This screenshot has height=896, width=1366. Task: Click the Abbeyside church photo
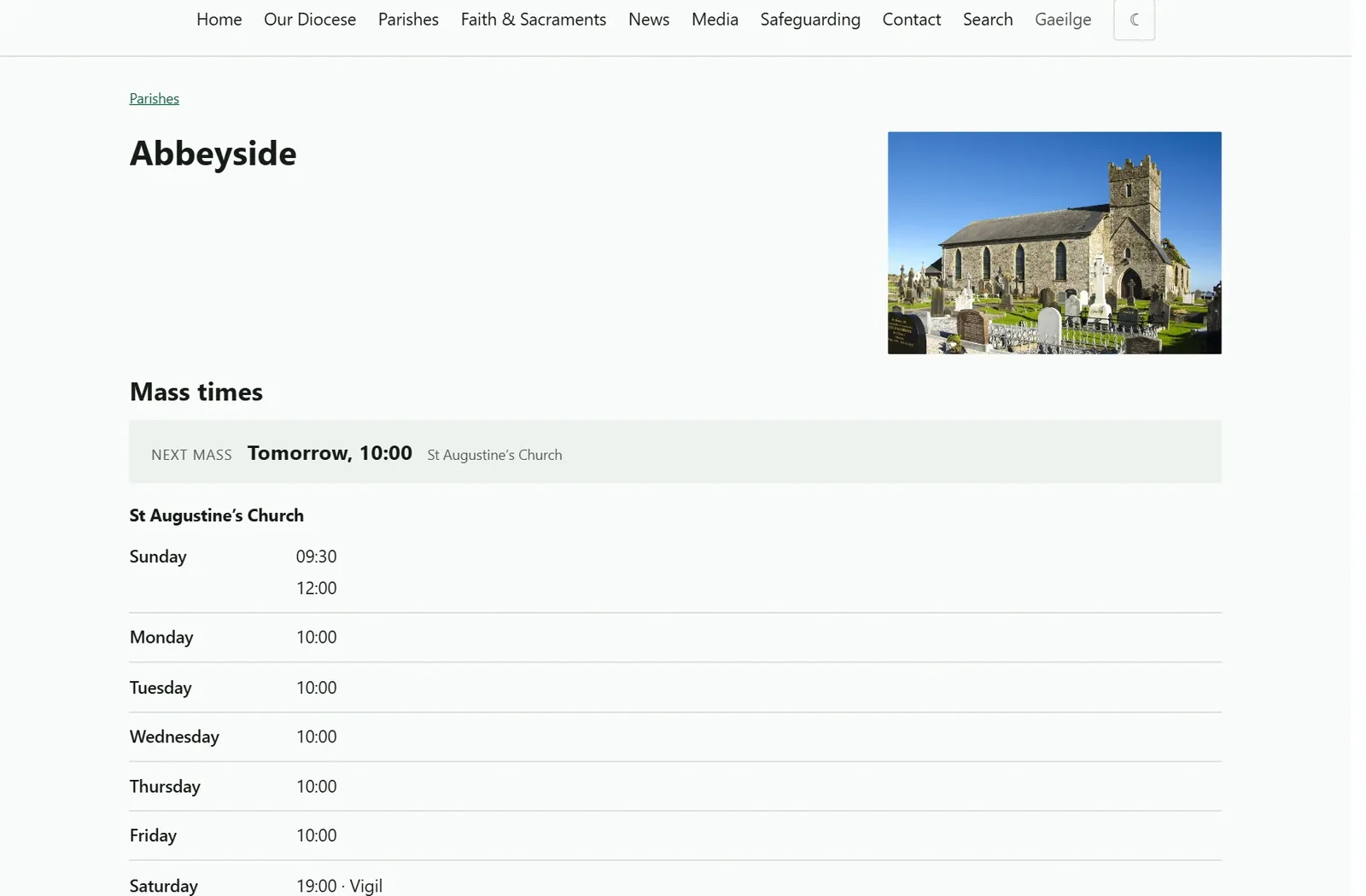[x=1054, y=242]
